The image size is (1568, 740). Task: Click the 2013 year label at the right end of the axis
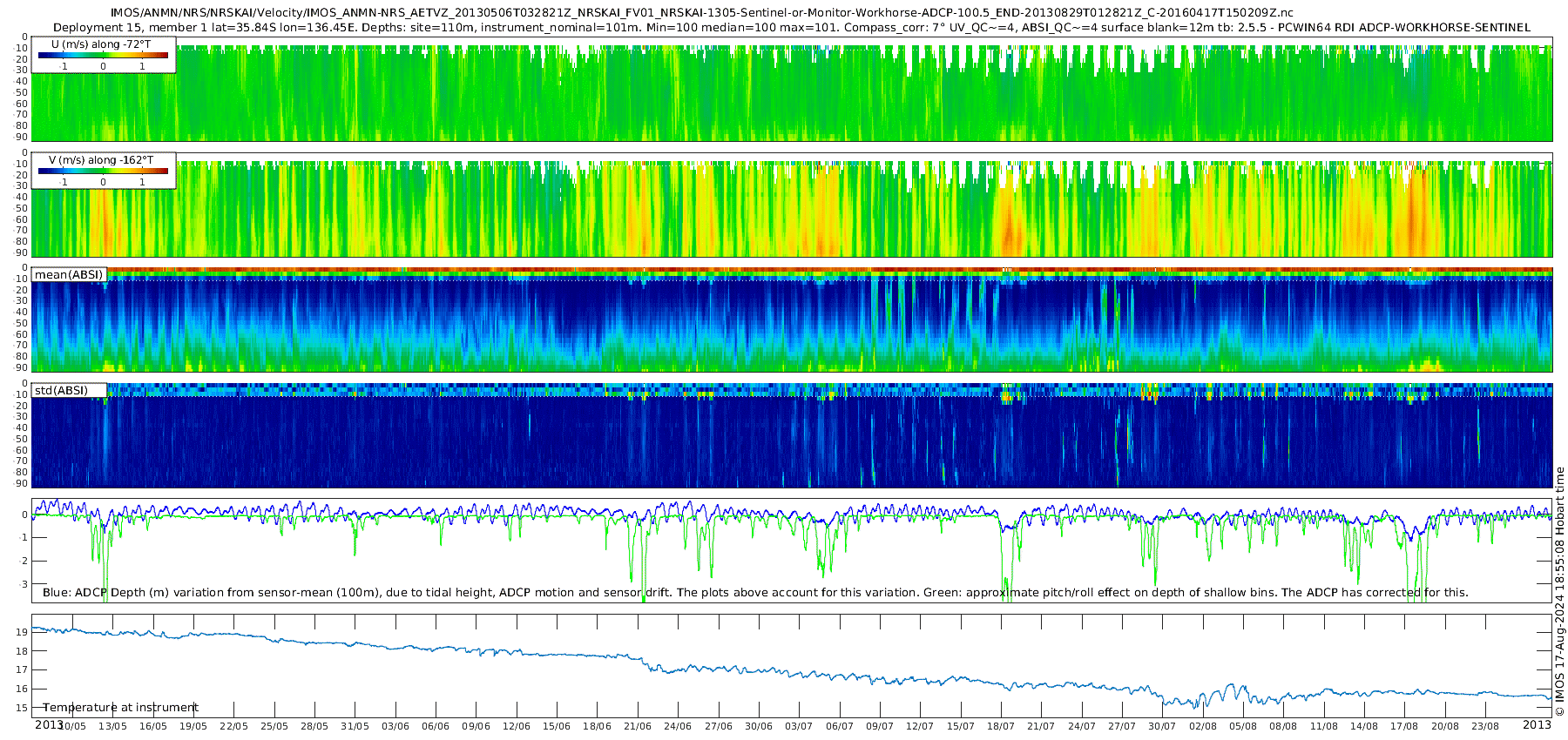click(1537, 725)
